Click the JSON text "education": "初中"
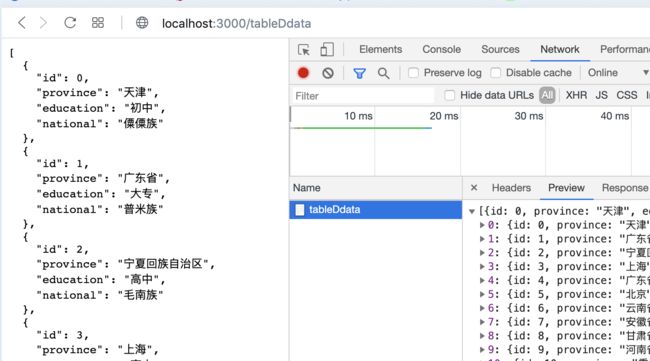This screenshot has width=650, height=361. click(x=101, y=108)
